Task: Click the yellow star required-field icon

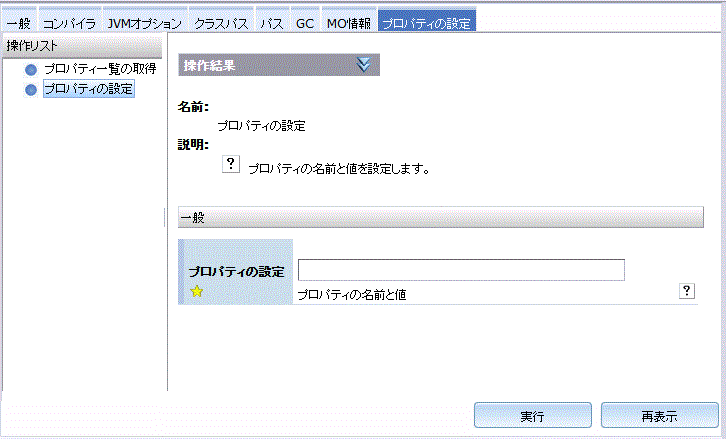Action: 197,292
